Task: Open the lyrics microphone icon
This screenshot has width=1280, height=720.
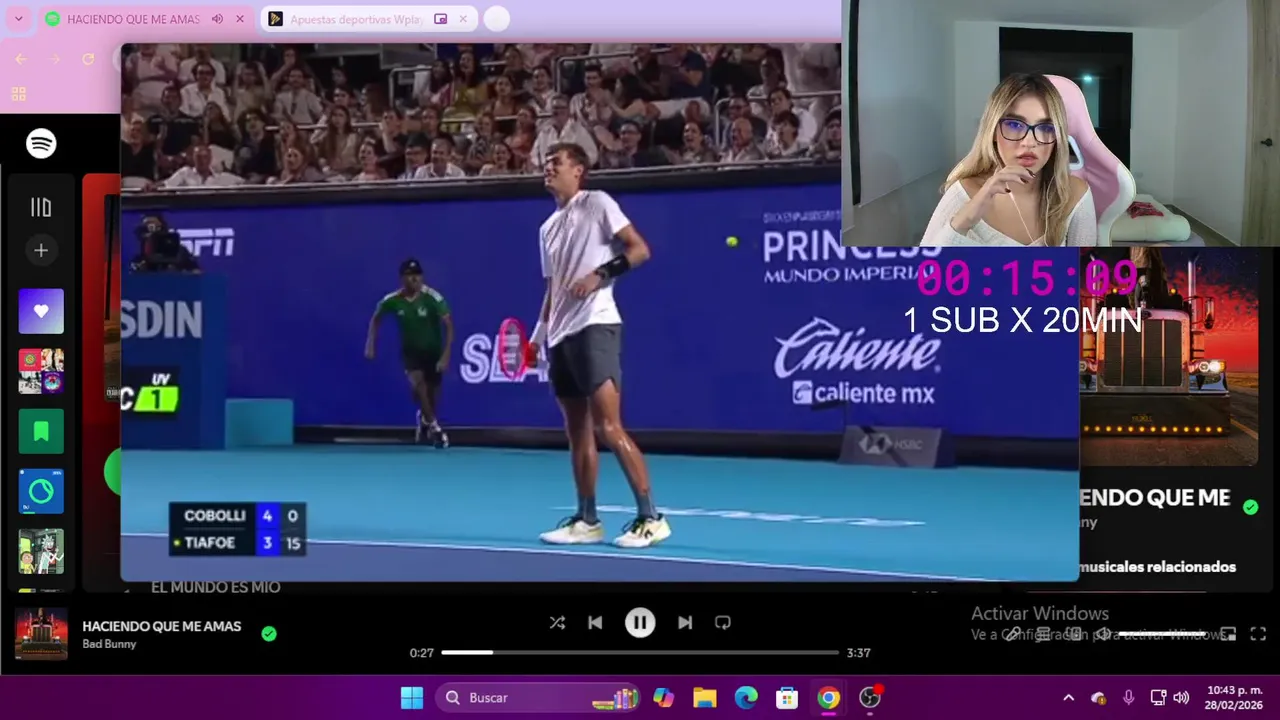Action: 1013,634
